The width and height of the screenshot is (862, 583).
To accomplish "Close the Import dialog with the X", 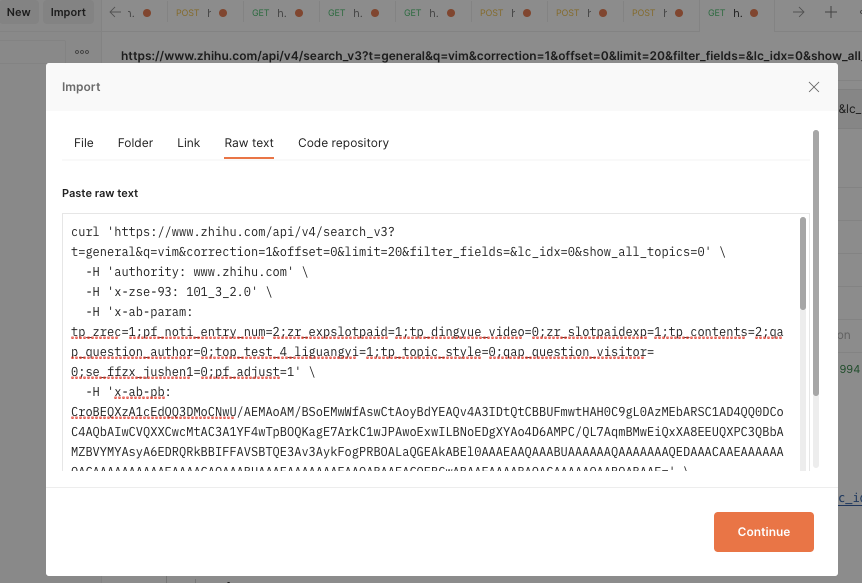I will [x=814, y=87].
